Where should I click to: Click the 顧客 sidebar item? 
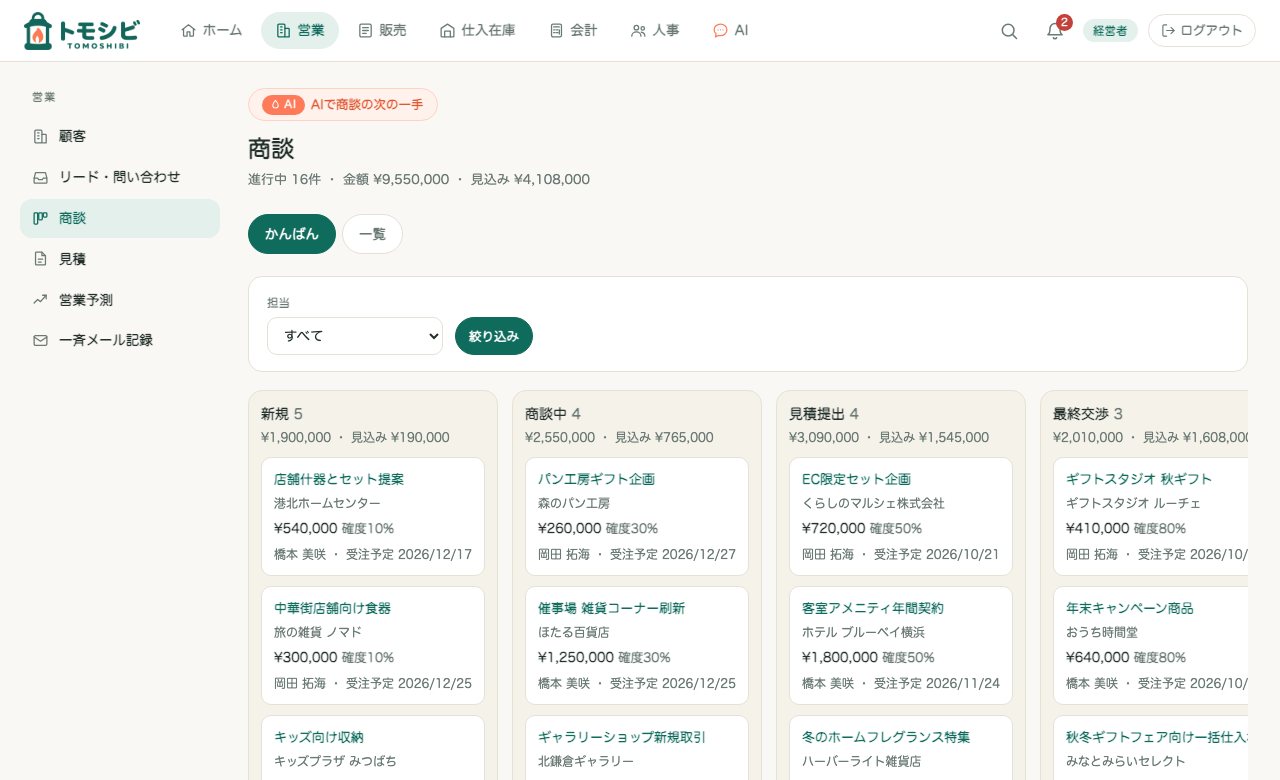click(120, 136)
